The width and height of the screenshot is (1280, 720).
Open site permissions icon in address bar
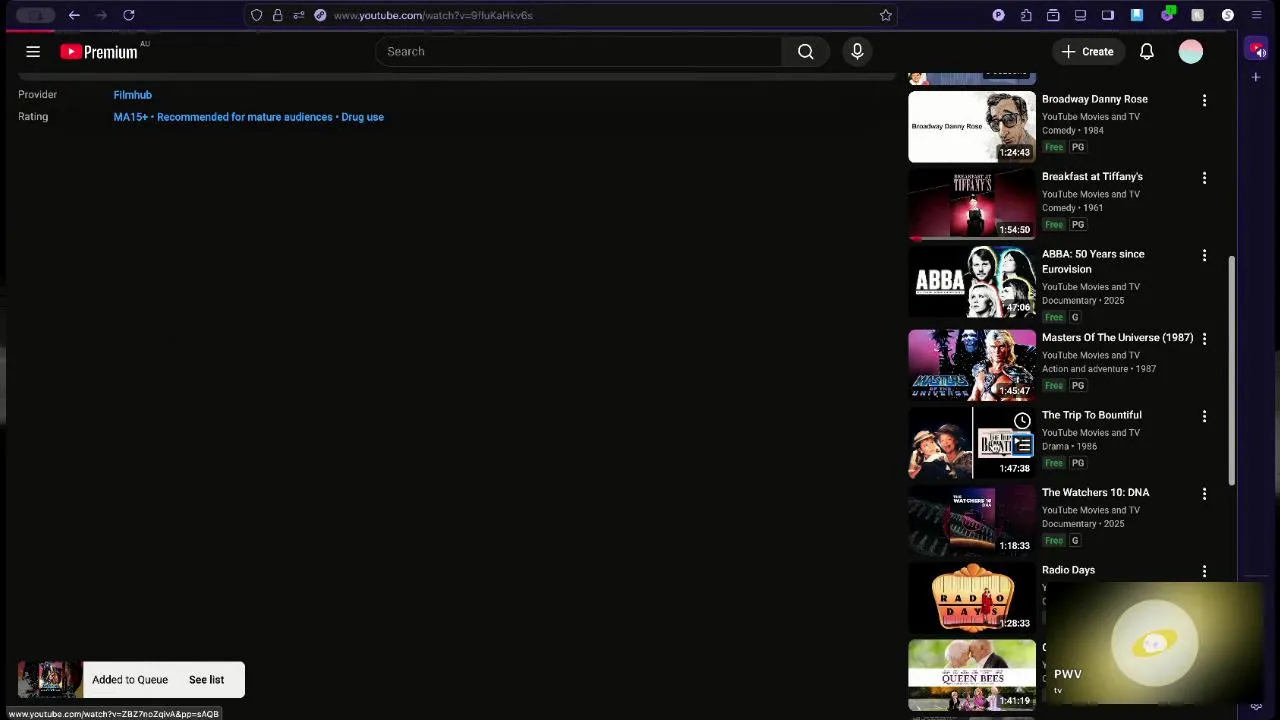298,15
